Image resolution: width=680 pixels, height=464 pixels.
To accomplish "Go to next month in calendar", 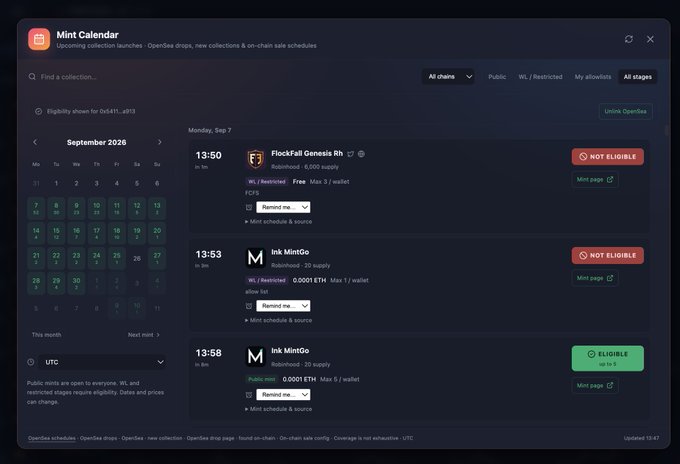I will pos(160,142).
